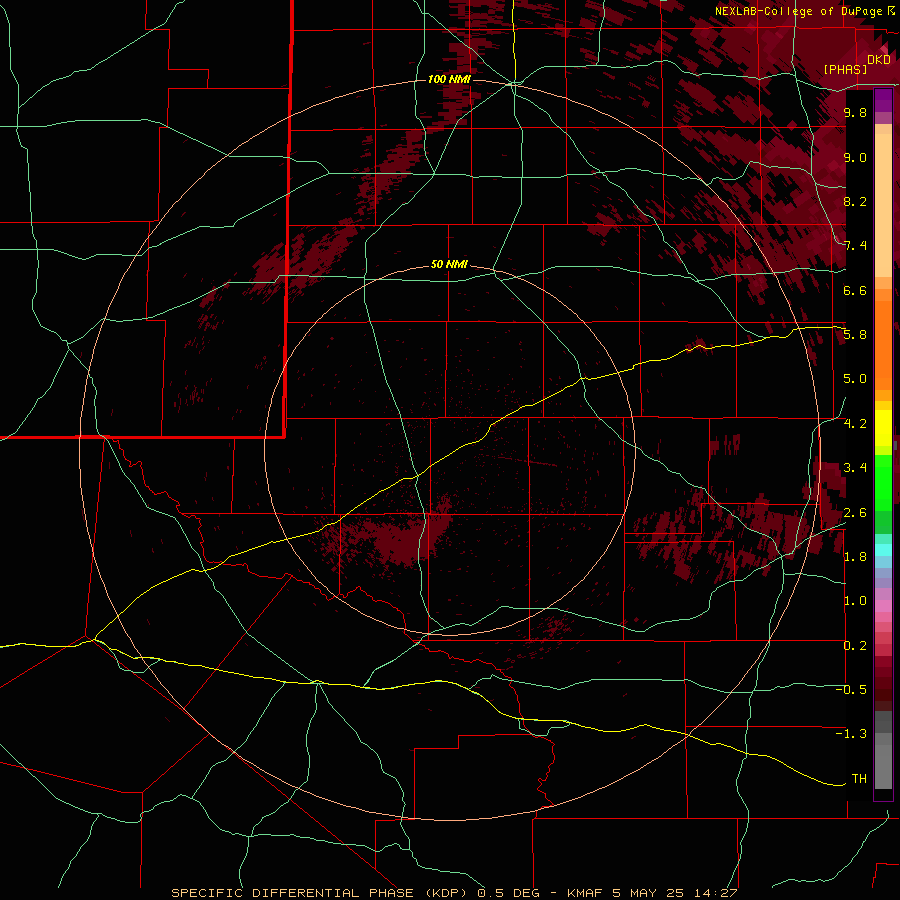Screen dimensions: 900x900
Task: Click the 6.6 scale value
Action: (855, 290)
